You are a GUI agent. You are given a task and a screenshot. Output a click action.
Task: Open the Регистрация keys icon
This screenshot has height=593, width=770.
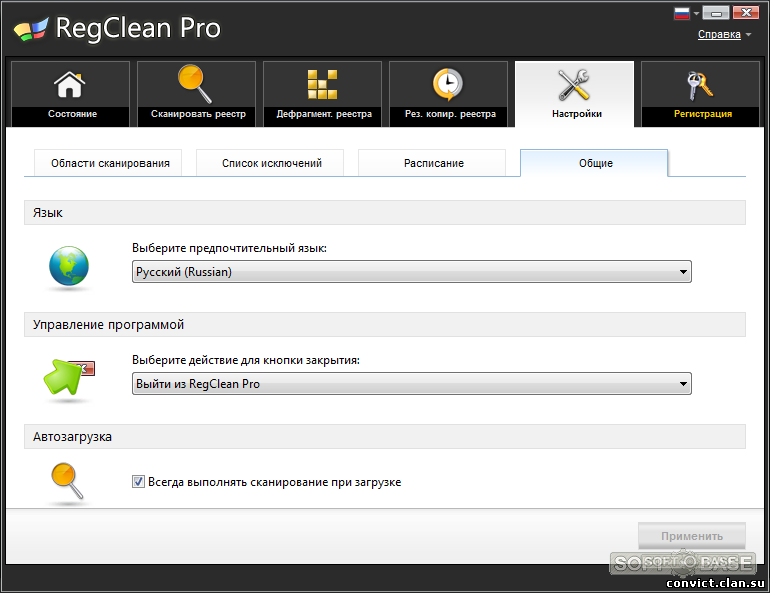tap(700, 86)
